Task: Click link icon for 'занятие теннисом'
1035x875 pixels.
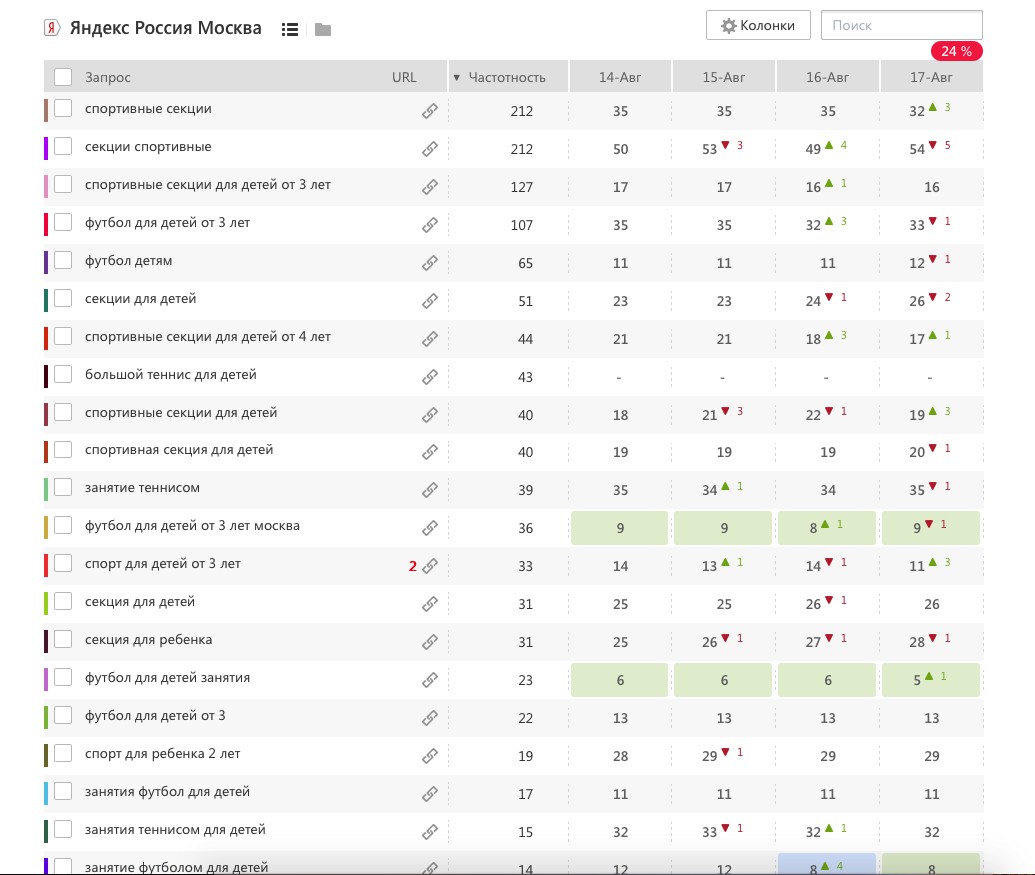Action: [430, 490]
